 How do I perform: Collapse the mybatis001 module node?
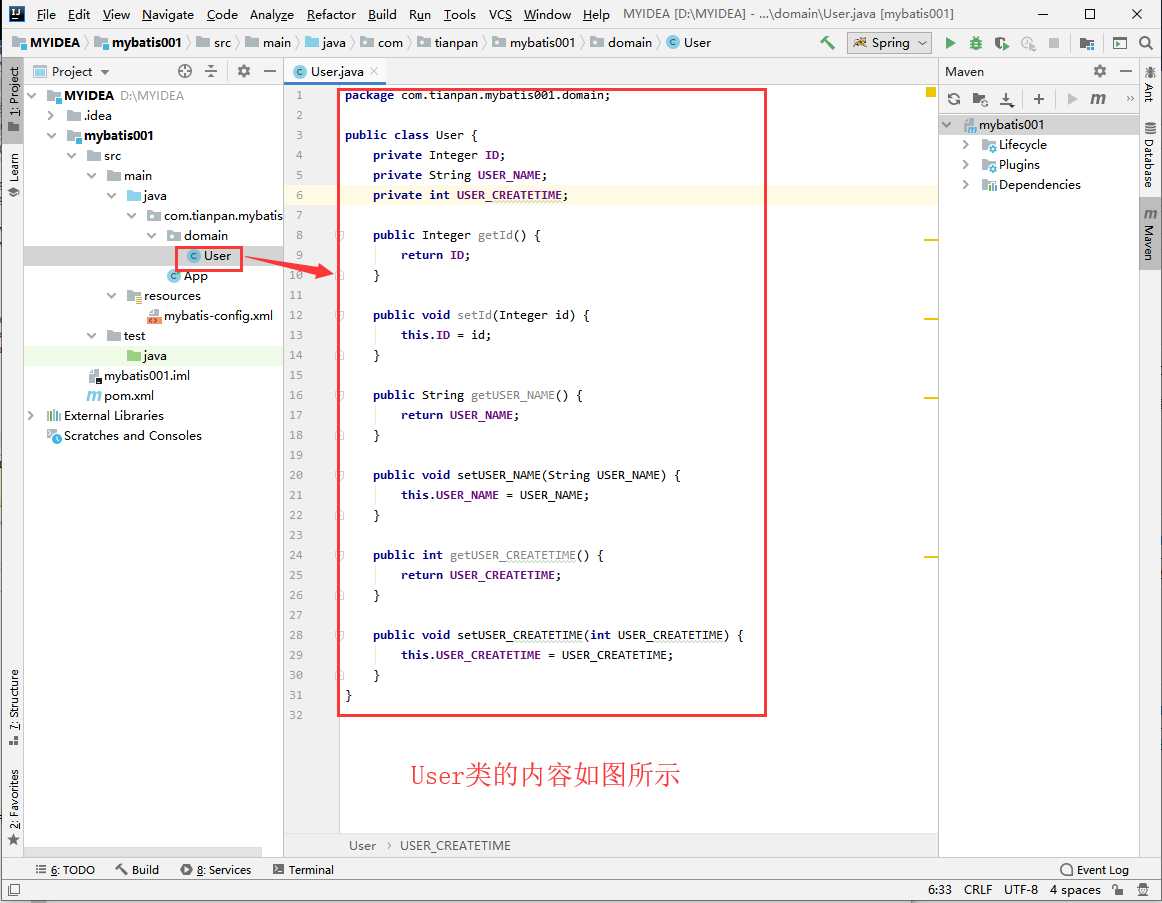pos(51,136)
